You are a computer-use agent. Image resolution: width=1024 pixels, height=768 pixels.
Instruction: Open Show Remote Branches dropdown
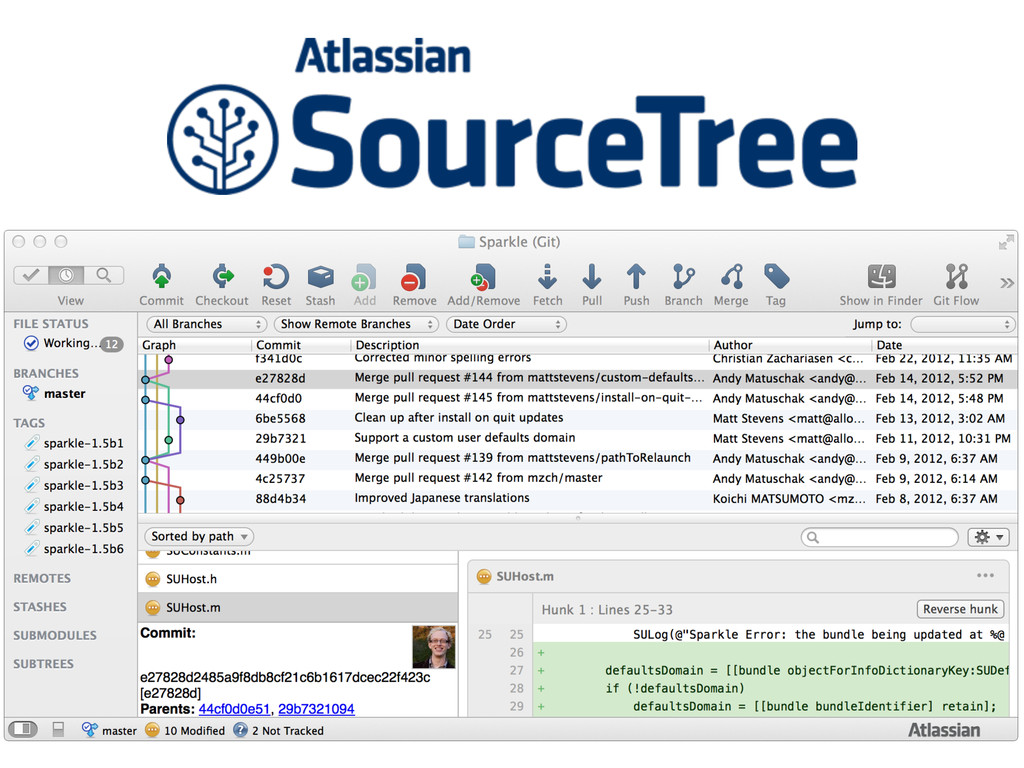coord(356,324)
